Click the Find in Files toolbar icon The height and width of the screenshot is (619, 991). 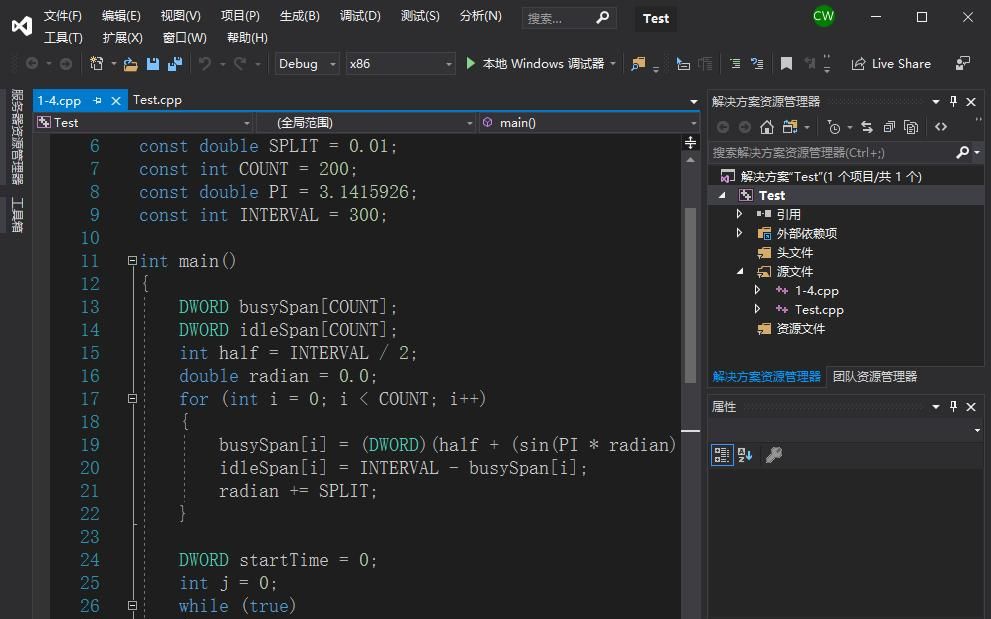coord(638,63)
